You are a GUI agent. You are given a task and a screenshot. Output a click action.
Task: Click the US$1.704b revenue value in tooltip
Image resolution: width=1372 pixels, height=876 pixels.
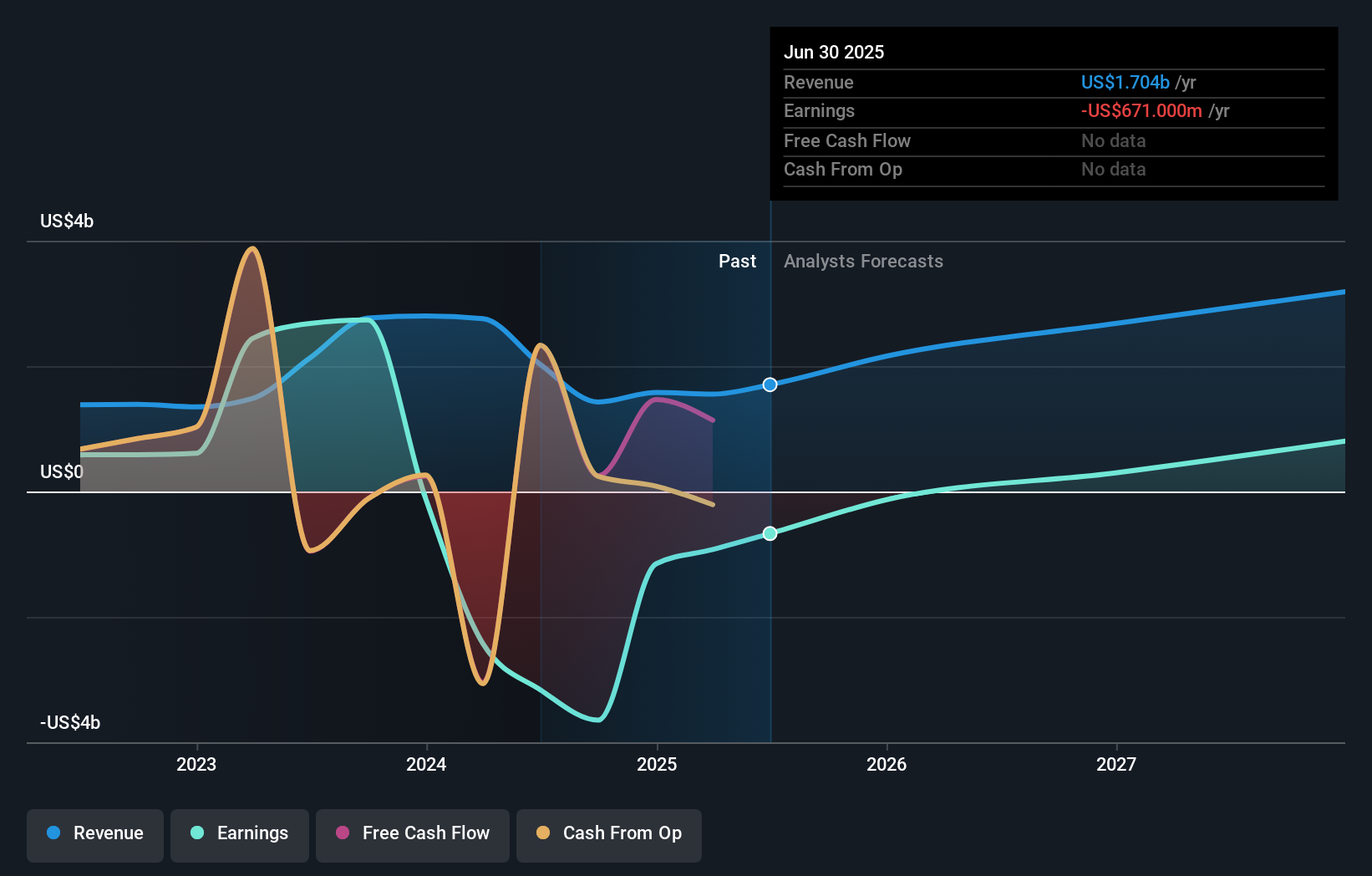coord(1126,82)
